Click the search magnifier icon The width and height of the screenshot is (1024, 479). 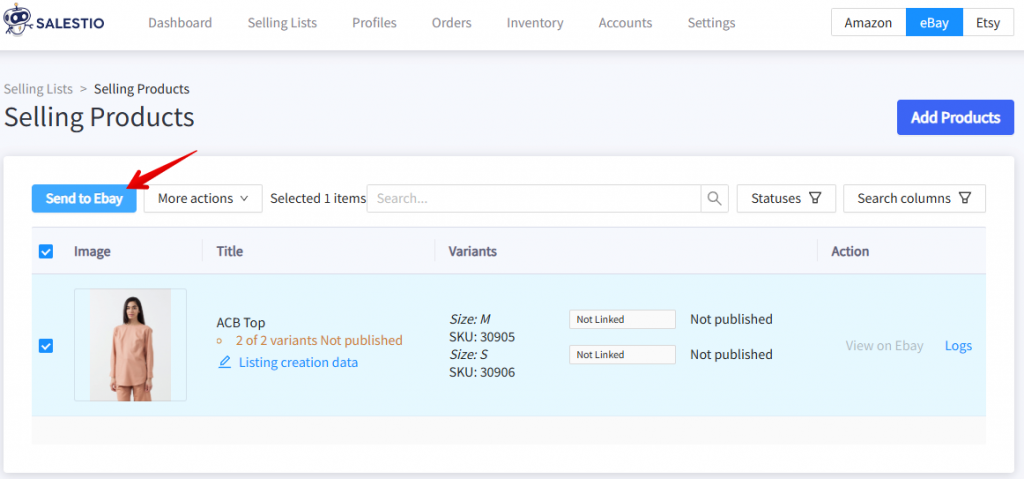(x=714, y=198)
